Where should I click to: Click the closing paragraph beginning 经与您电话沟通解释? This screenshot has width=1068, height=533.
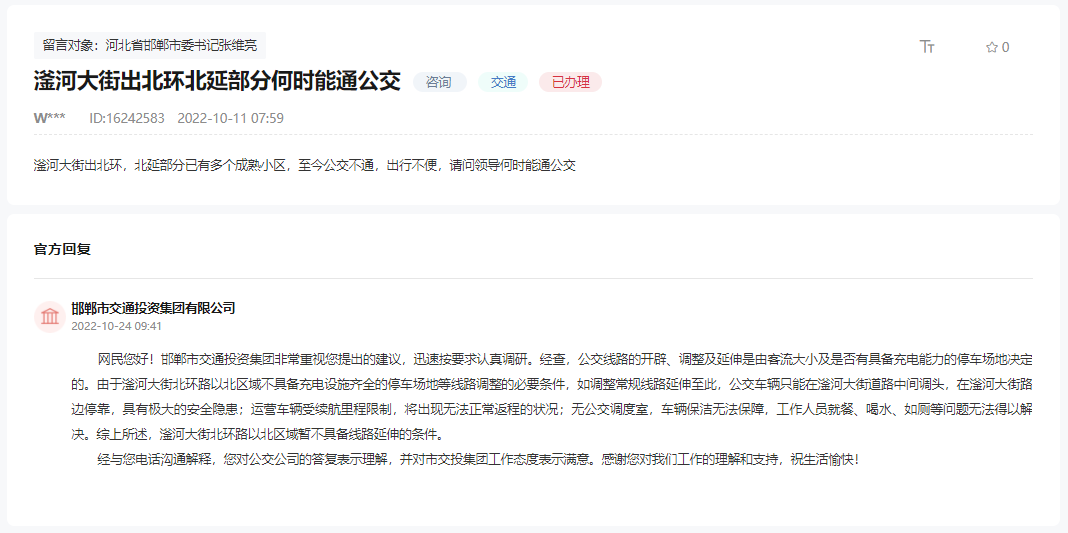click(x=479, y=459)
